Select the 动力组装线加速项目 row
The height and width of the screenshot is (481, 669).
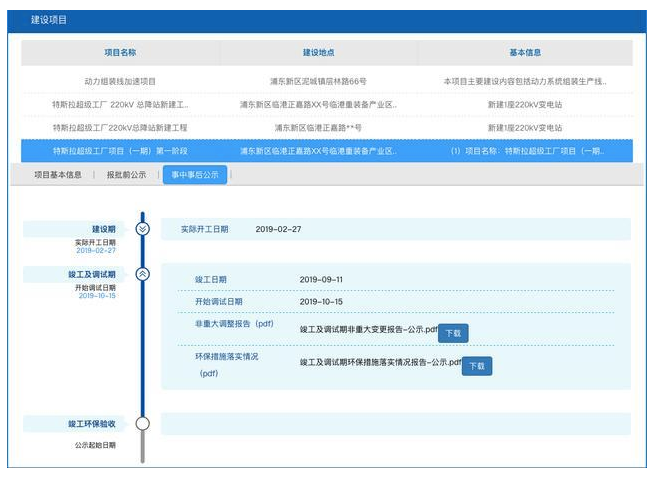click(327, 81)
